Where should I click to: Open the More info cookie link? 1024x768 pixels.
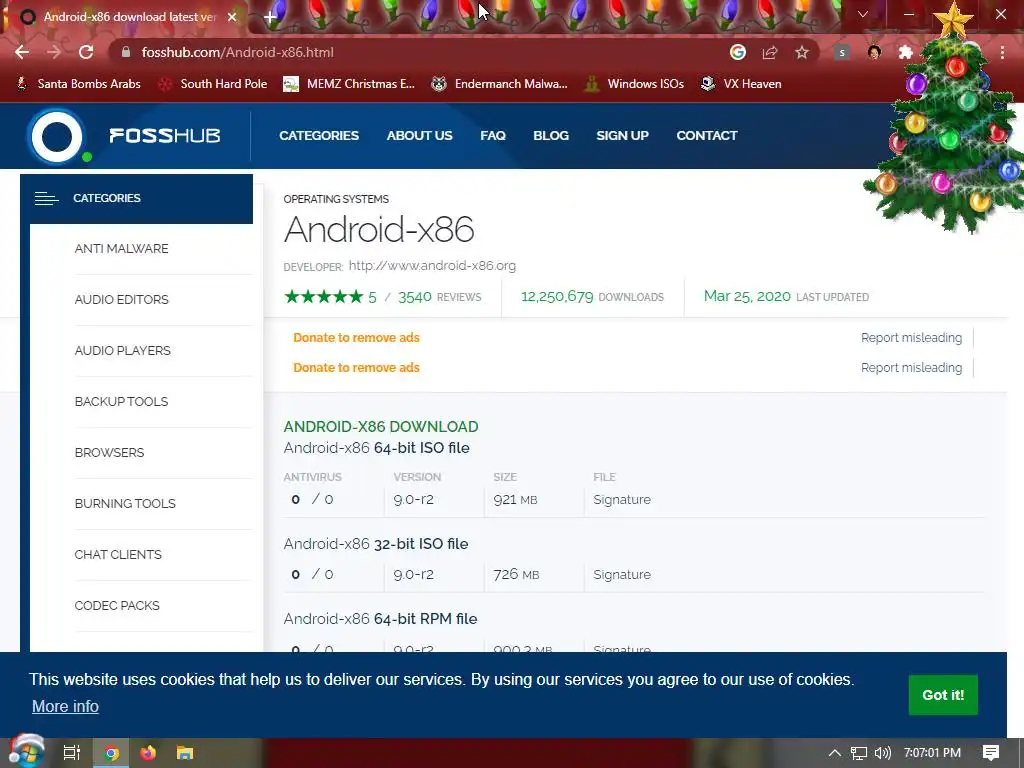65,707
